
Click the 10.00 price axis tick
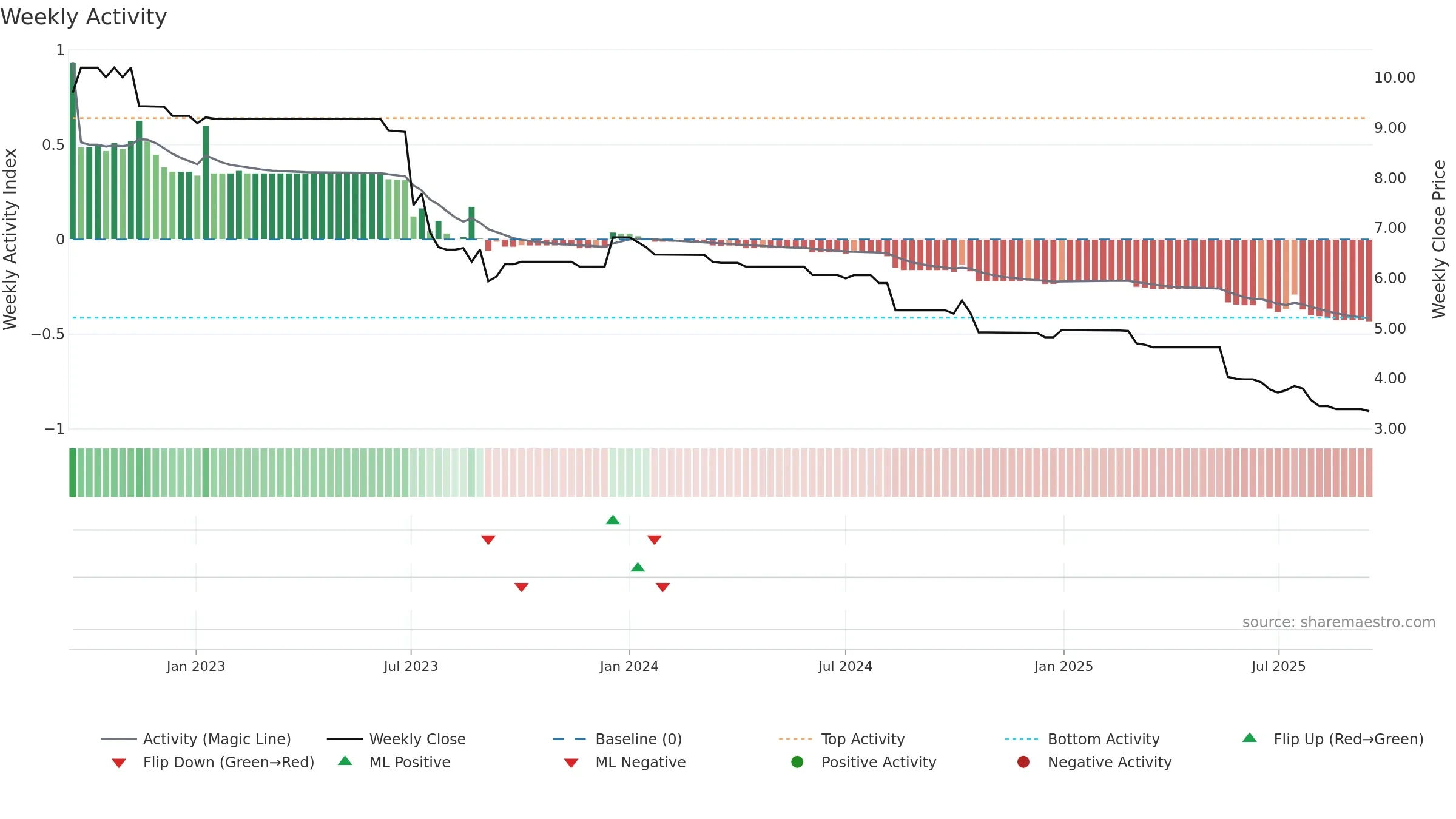tap(1395, 78)
